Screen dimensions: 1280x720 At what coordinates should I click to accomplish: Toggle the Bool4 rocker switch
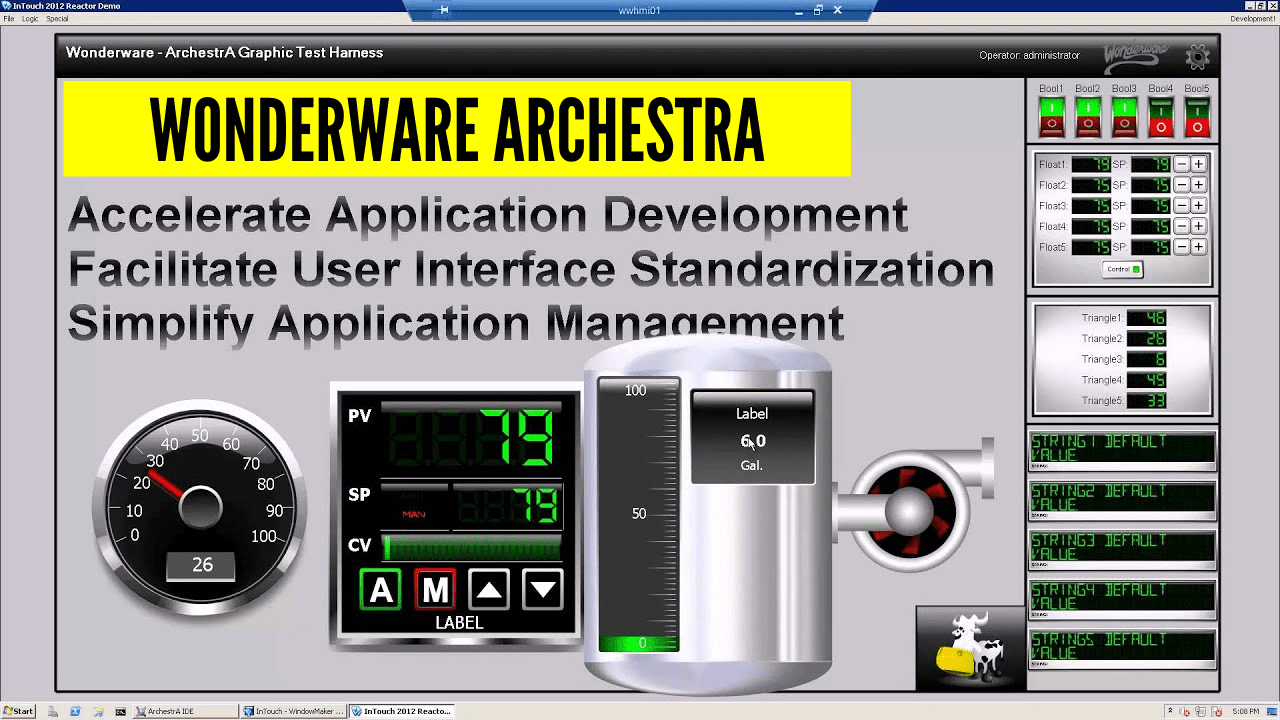coord(1161,117)
